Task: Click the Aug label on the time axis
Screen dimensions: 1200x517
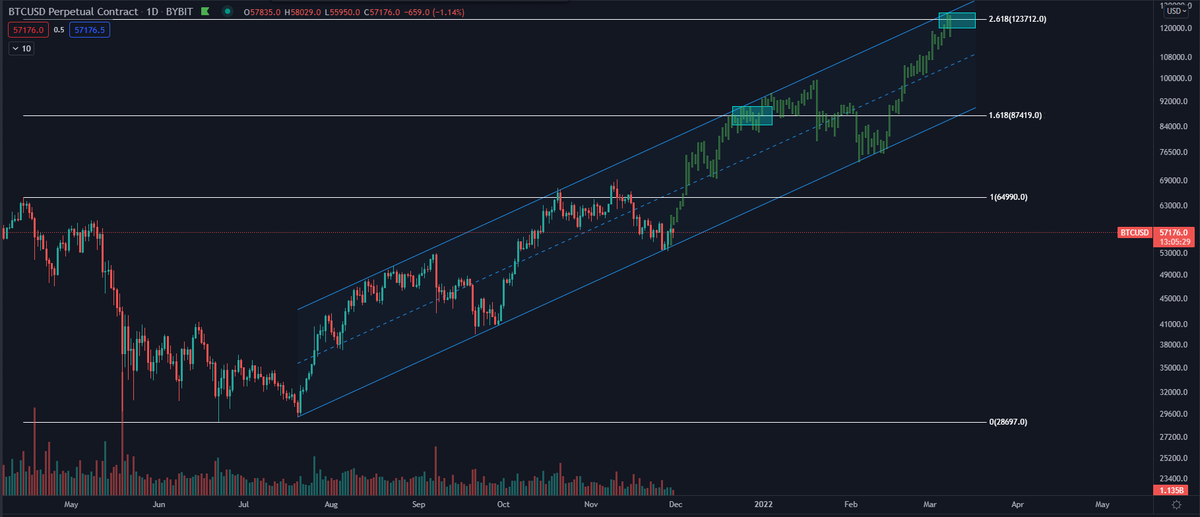Action: (329, 506)
